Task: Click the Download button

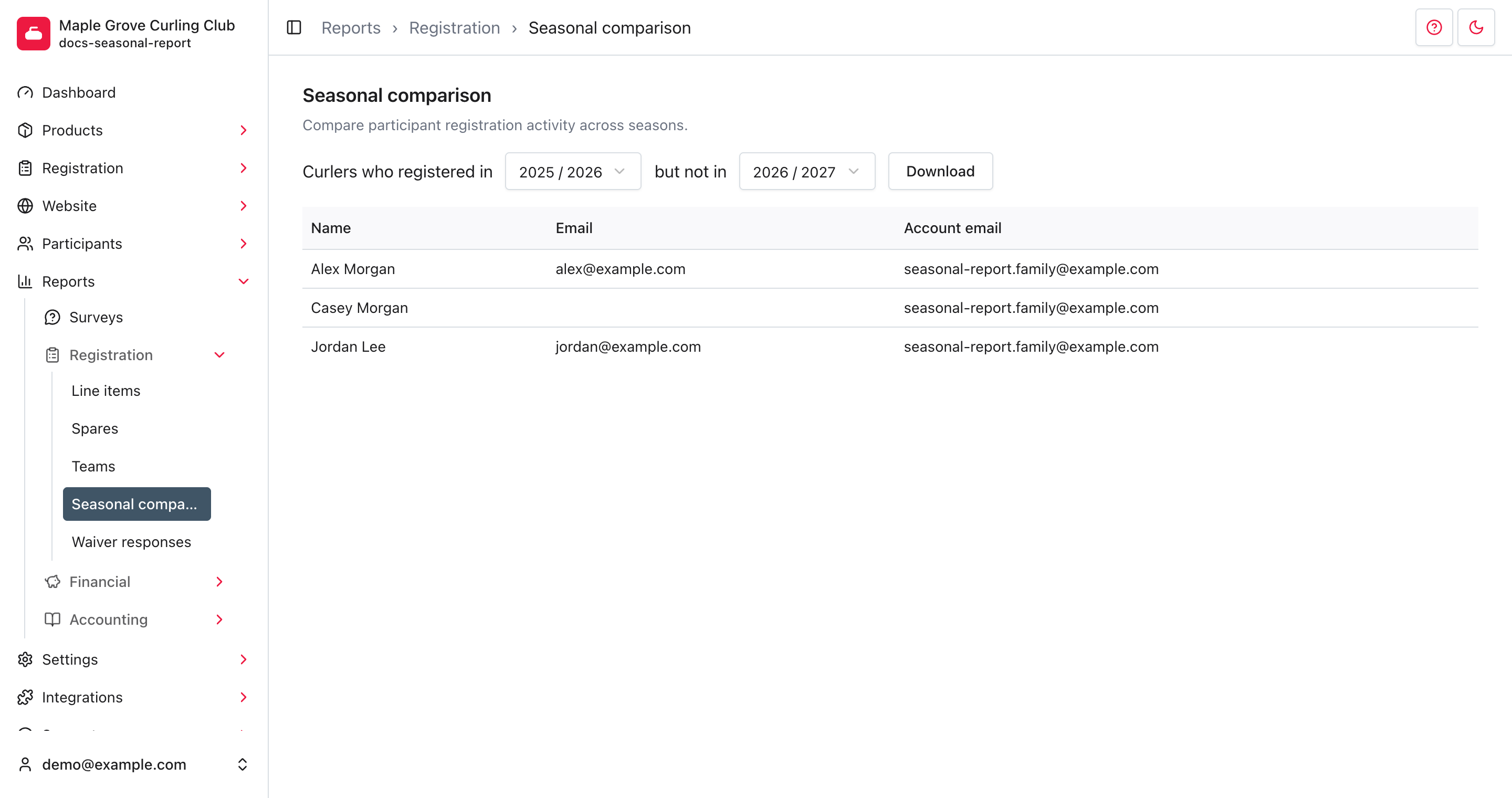Action: point(940,171)
